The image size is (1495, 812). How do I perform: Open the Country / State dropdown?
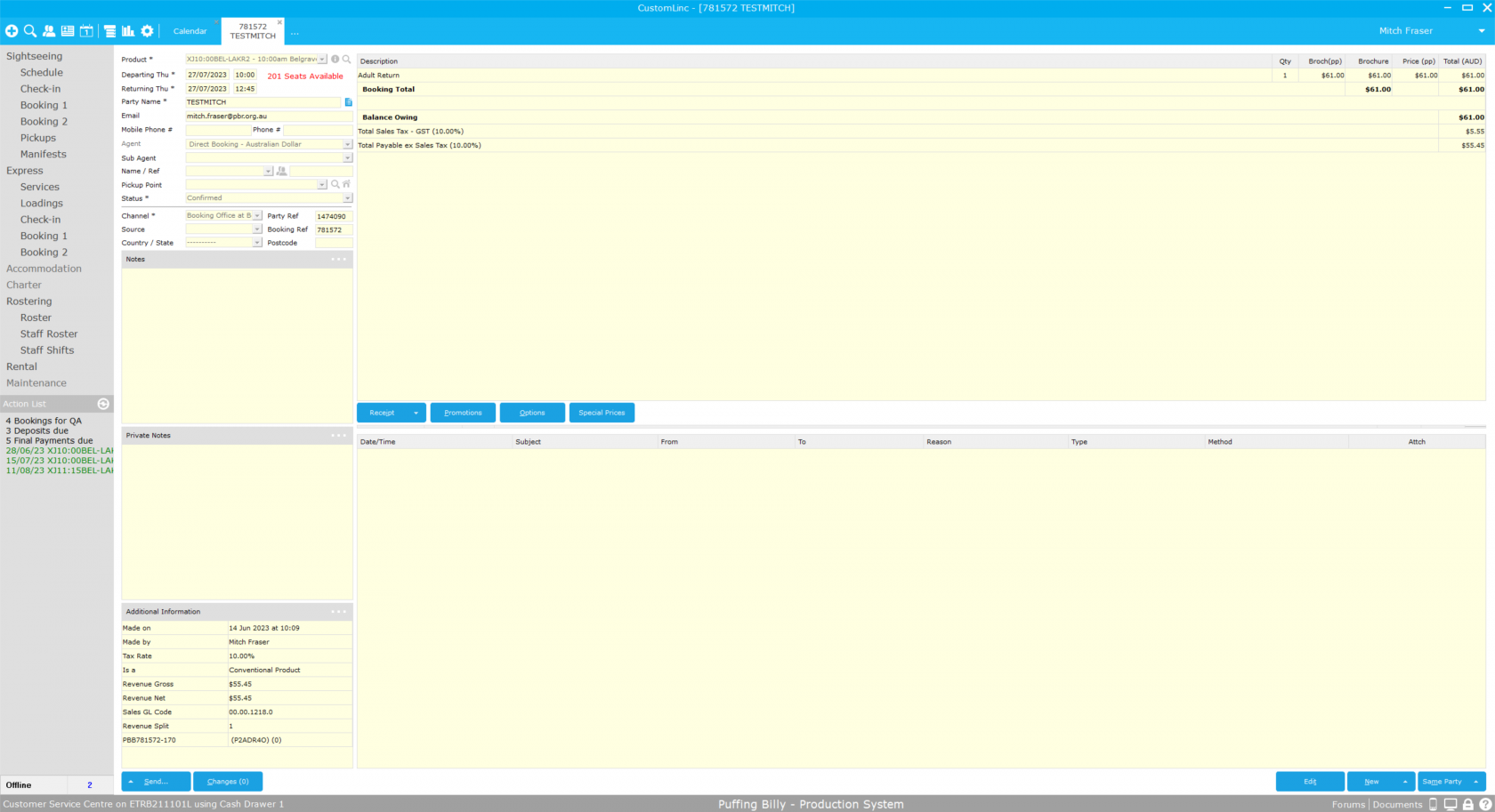(257, 243)
